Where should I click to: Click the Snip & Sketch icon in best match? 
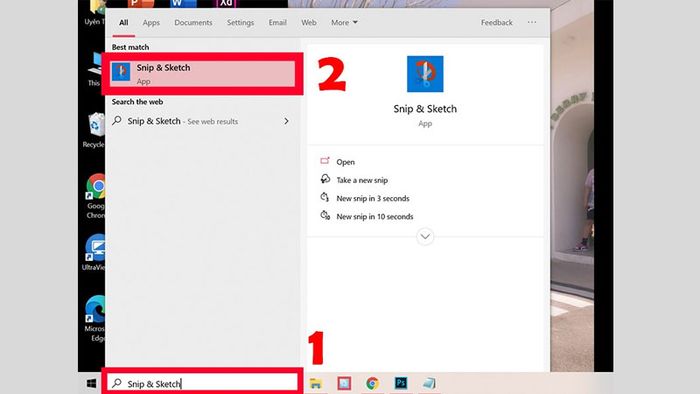(x=121, y=72)
